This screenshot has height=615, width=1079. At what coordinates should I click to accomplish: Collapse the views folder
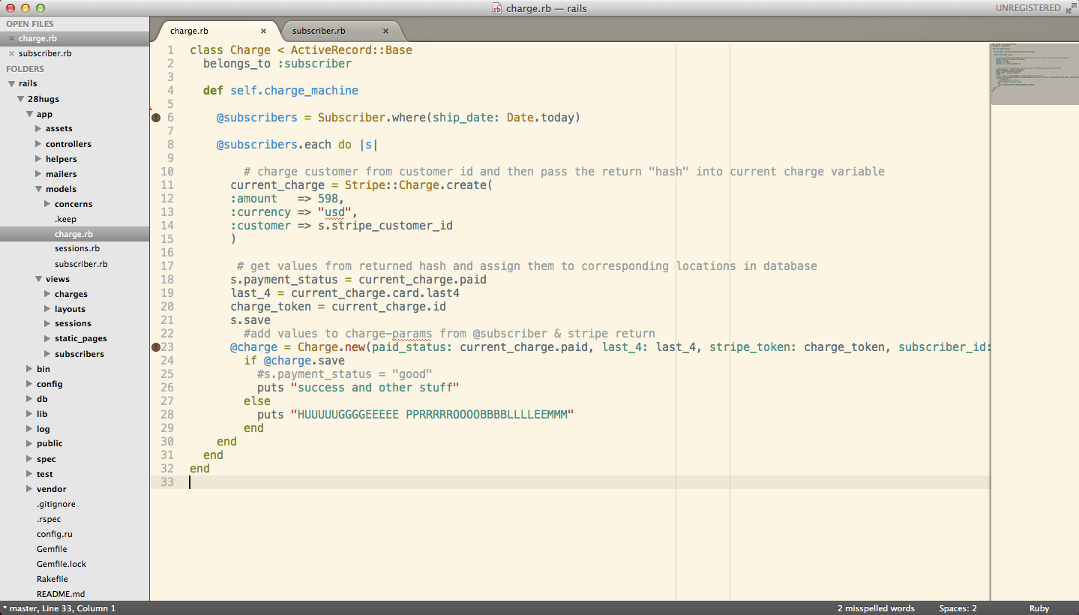[x=38, y=279]
